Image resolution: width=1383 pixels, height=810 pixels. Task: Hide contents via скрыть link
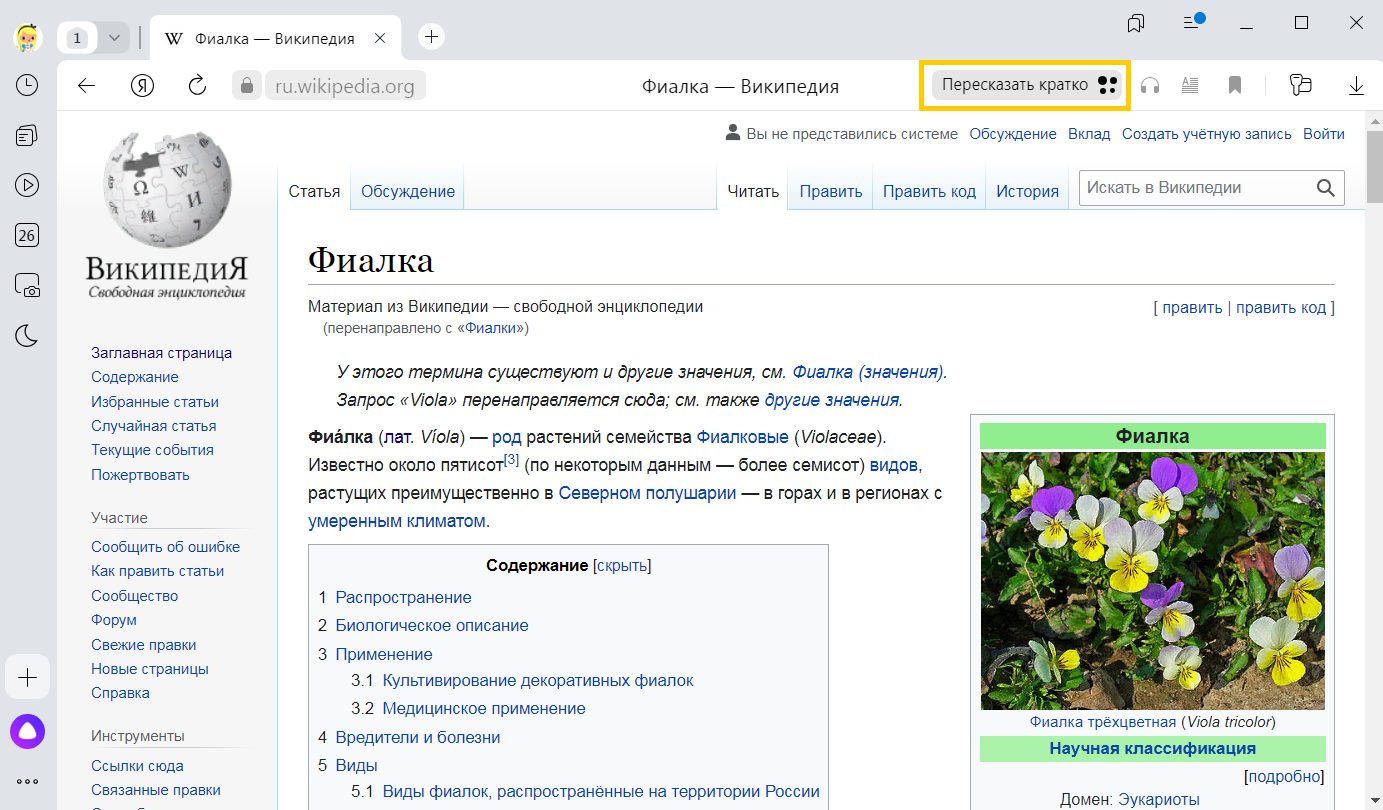pyautogui.click(x=622, y=566)
